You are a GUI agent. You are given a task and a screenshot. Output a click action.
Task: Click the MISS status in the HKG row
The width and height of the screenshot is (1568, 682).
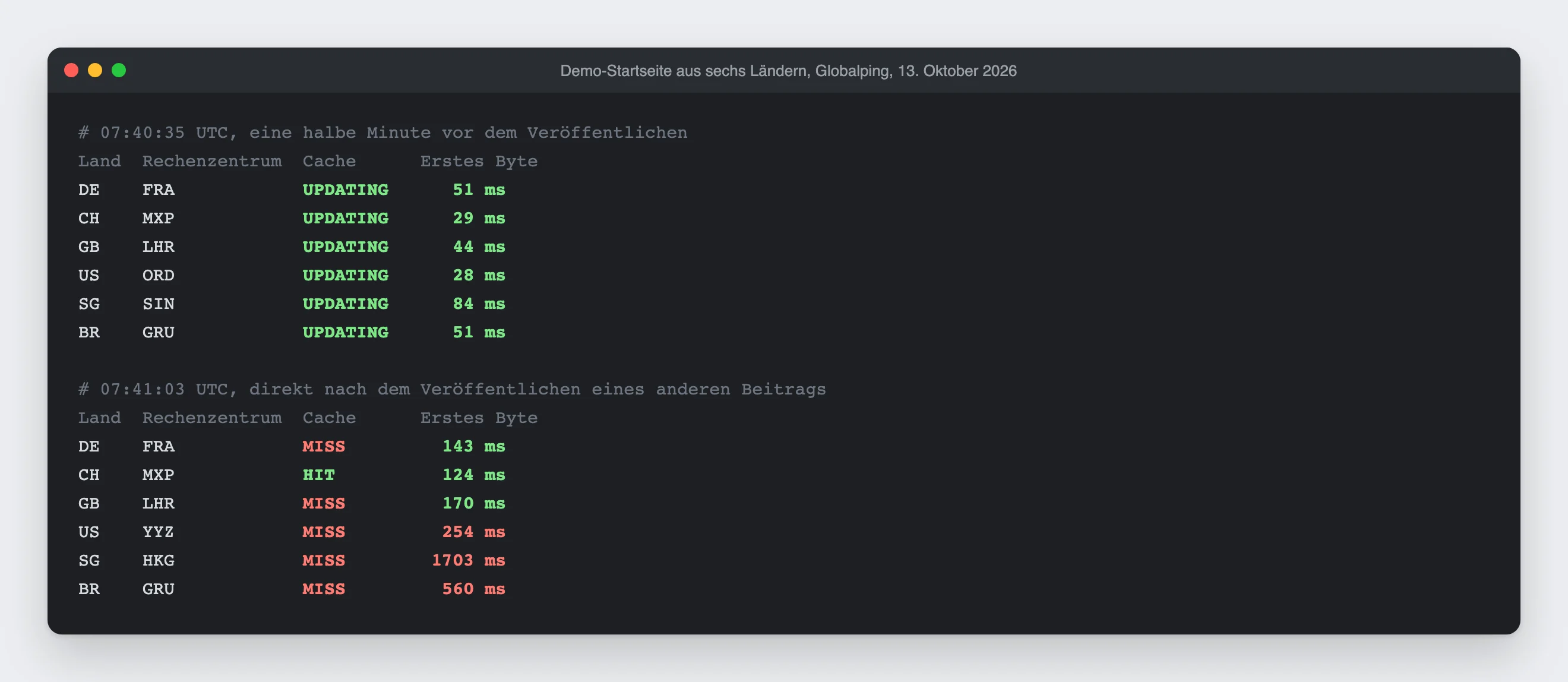coord(324,560)
